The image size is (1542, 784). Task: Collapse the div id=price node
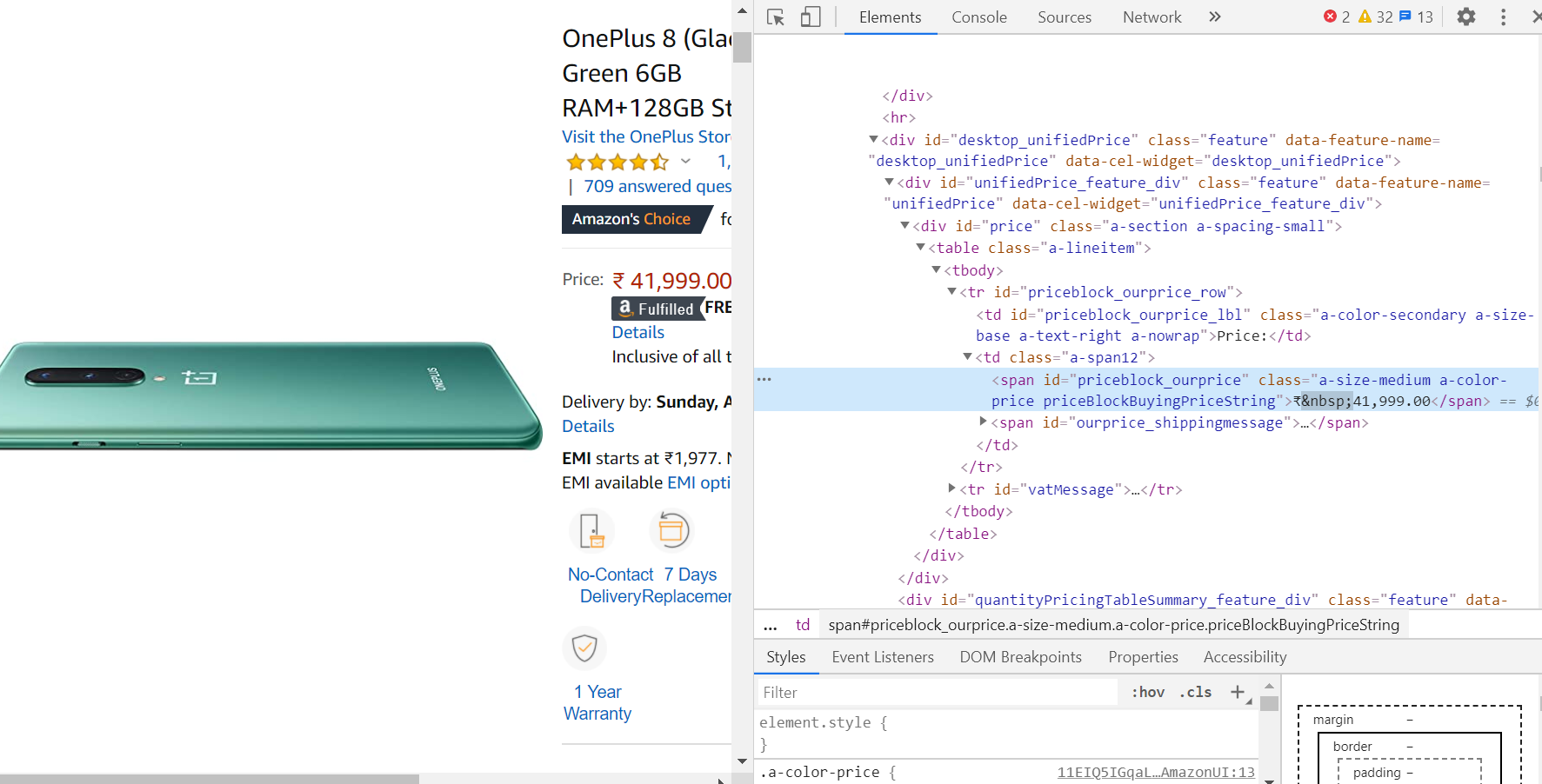[x=905, y=225]
